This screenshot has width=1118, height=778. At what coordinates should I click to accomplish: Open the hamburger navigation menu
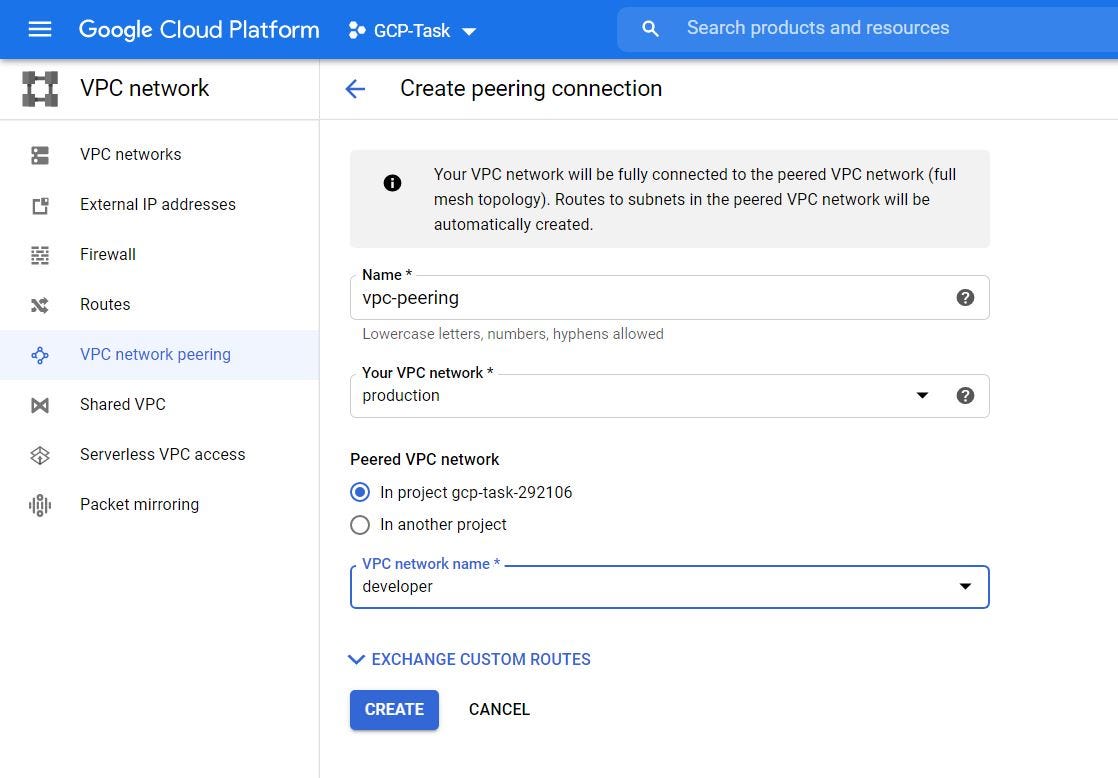coord(40,29)
